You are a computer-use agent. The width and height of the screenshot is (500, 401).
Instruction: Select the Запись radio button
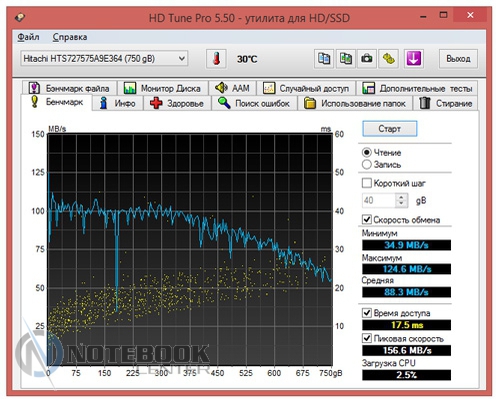tap(366, 164)
